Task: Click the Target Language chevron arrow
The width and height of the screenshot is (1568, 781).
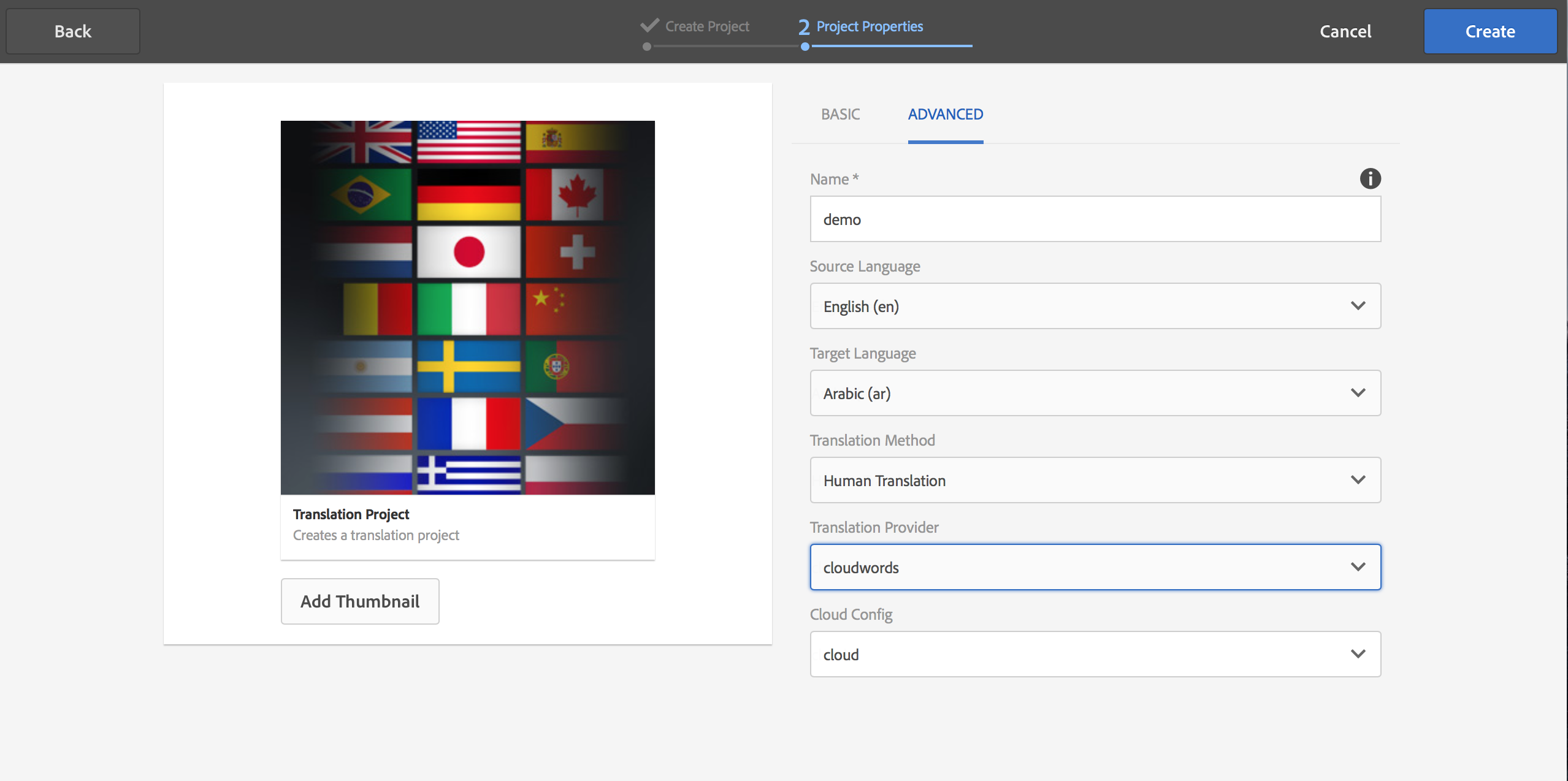Action: pyautogui.click(x=1358, y=393)
